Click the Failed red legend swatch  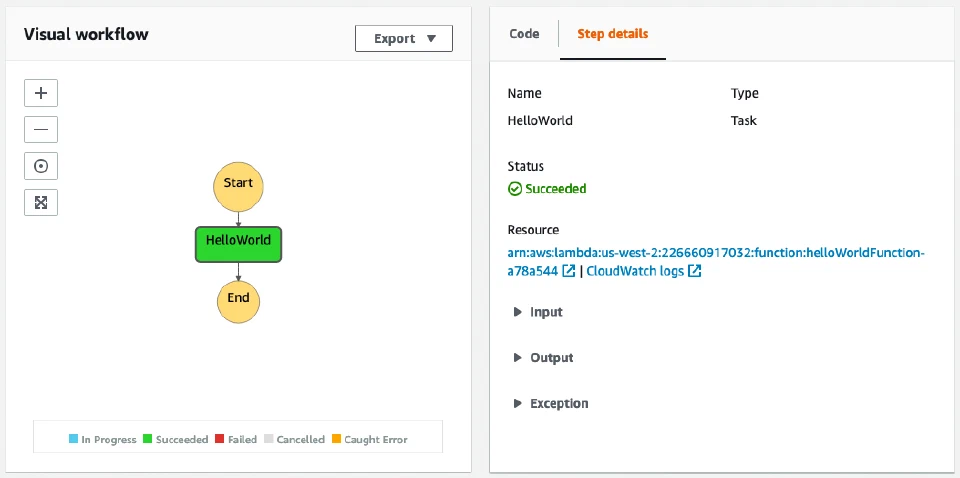point(219,439)
